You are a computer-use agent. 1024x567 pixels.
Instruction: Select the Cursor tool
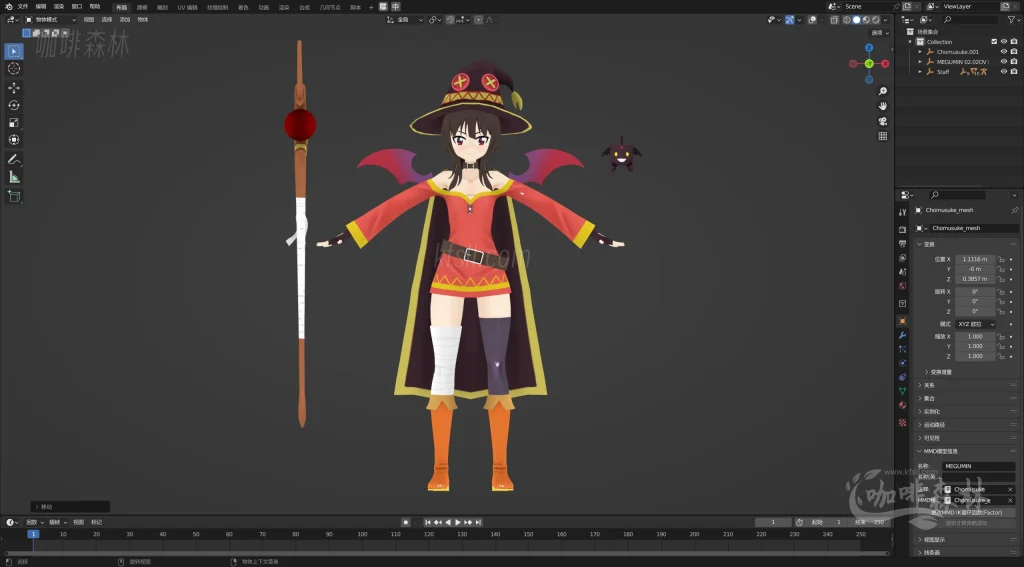[14, 69]
